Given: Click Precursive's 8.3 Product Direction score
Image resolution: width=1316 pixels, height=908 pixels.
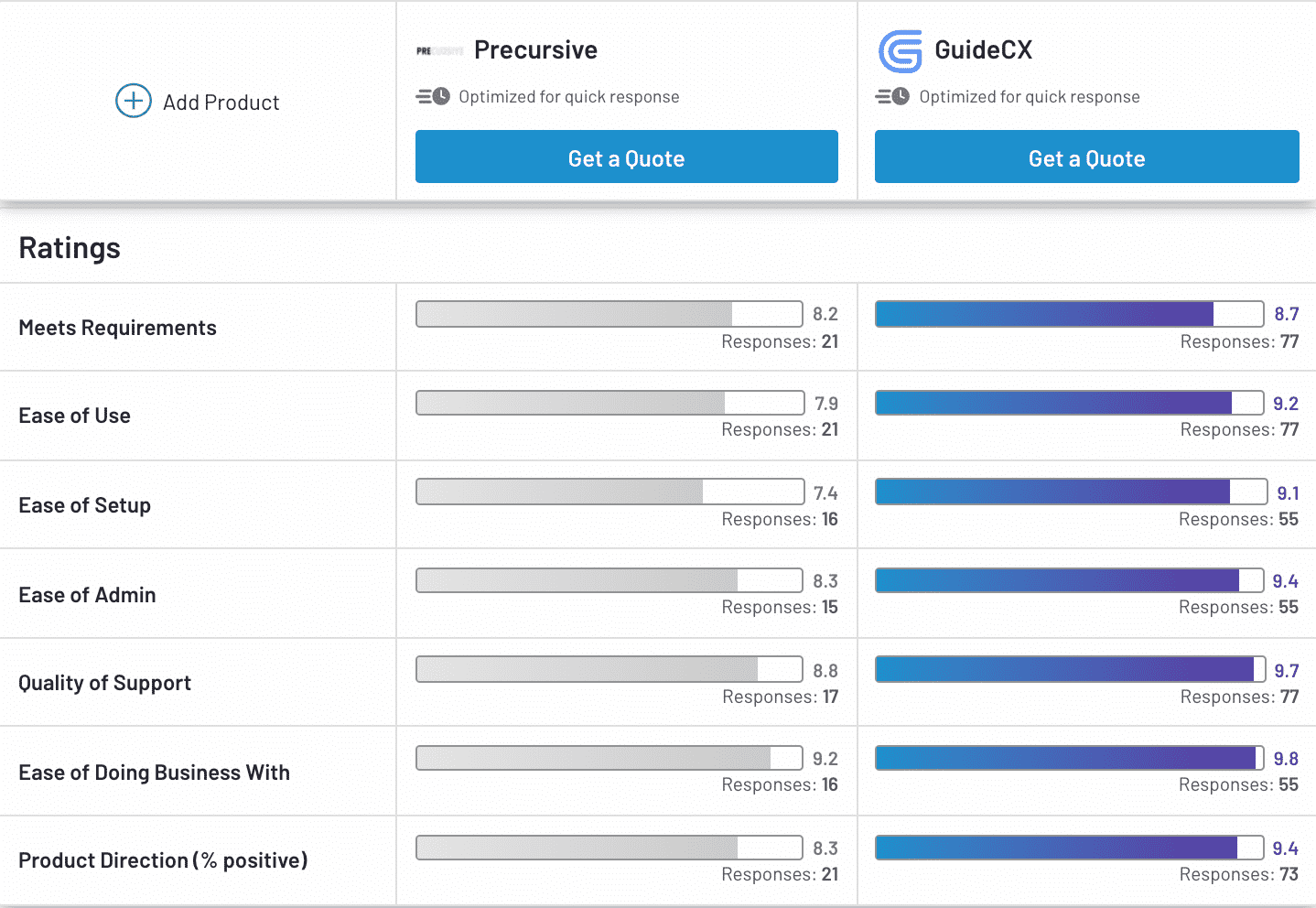Looking at the screenshot, I should (x=825, y=849).
